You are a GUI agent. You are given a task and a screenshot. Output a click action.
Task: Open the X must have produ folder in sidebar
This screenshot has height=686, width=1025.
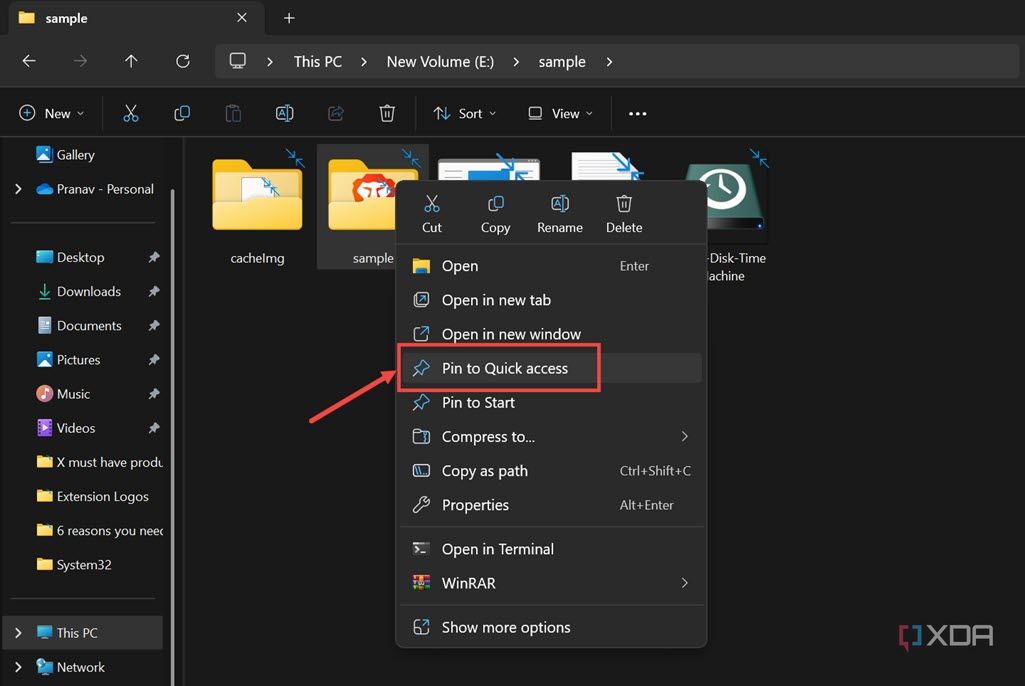(x=99, y=462)
